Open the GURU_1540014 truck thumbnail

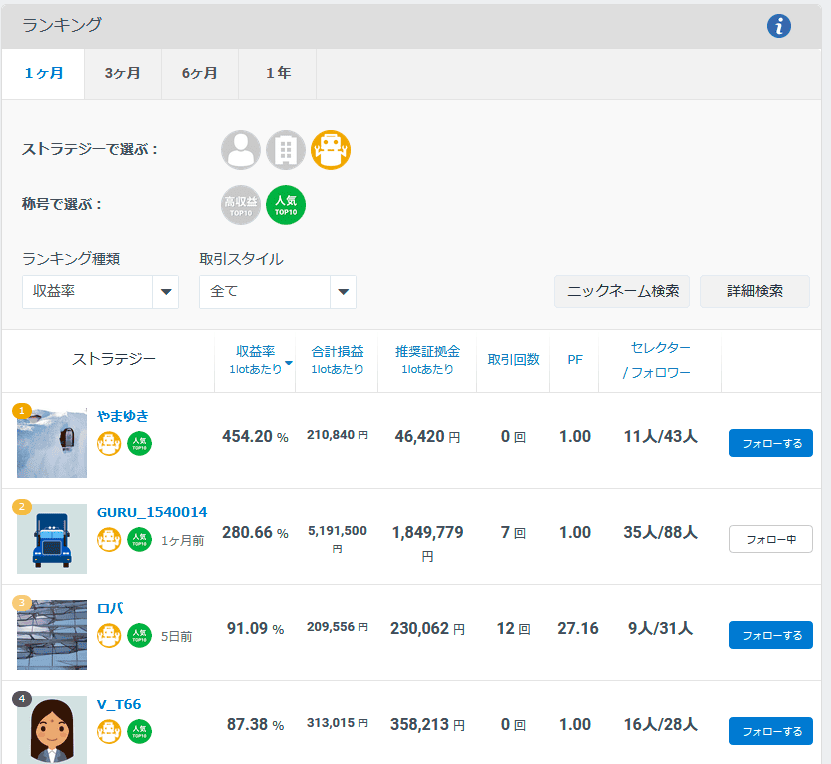coord(52,539)
